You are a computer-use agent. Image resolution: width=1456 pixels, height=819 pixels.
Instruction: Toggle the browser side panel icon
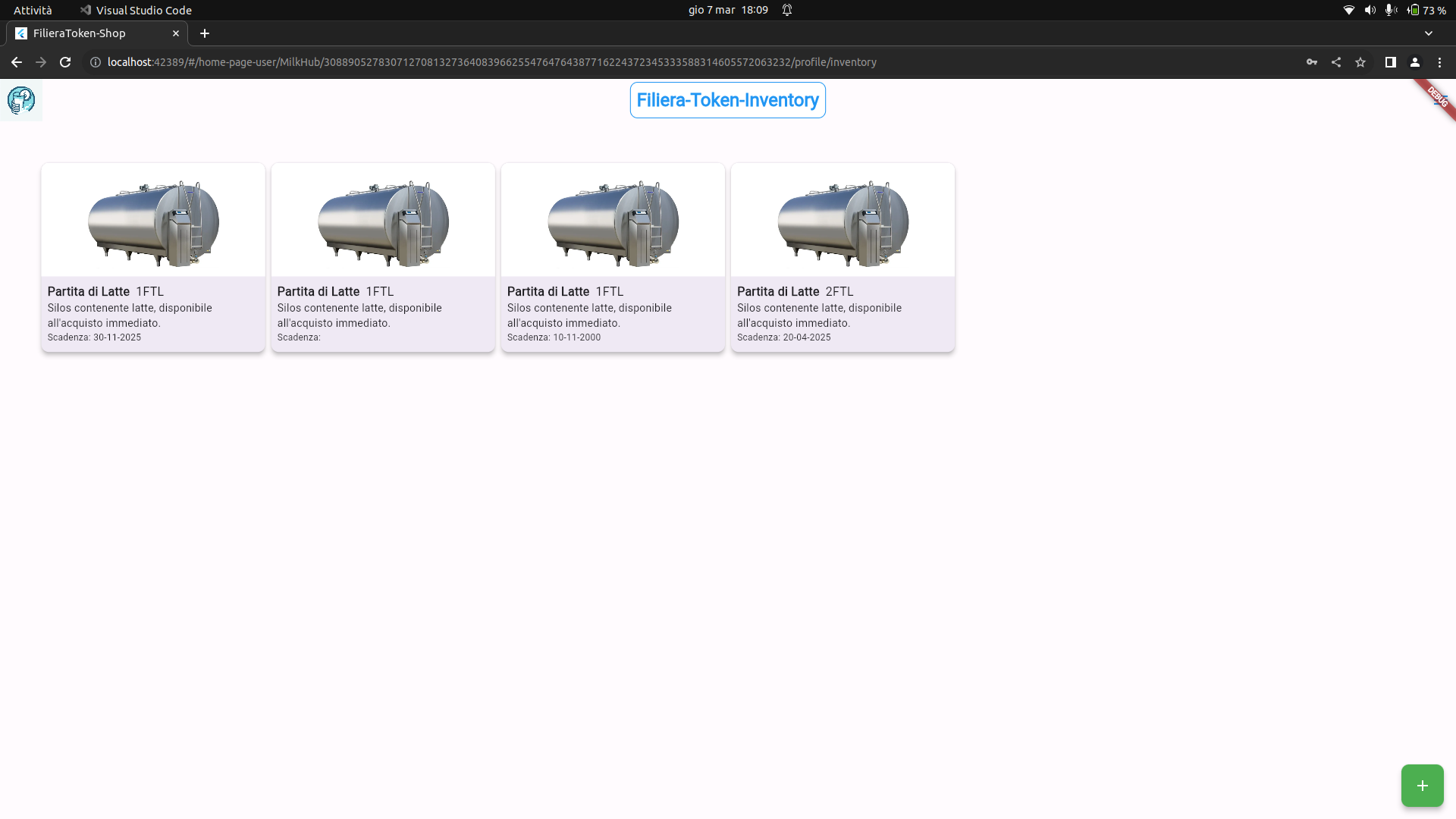click(1390, 62)
